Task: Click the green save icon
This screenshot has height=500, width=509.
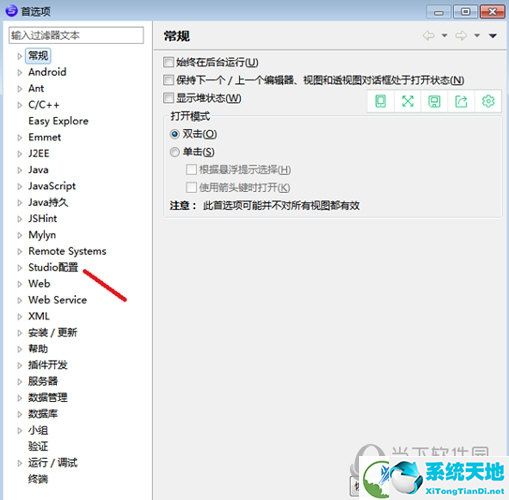Action: coord(434,102)
